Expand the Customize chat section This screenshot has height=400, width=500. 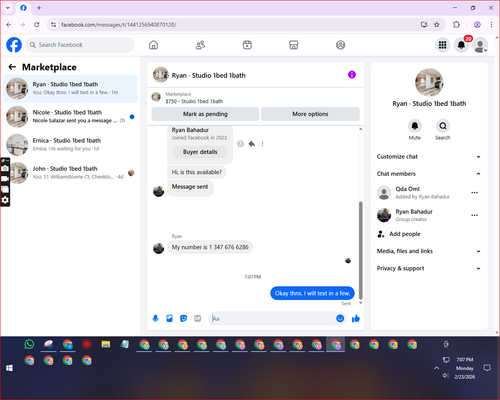tap(429, 157)
